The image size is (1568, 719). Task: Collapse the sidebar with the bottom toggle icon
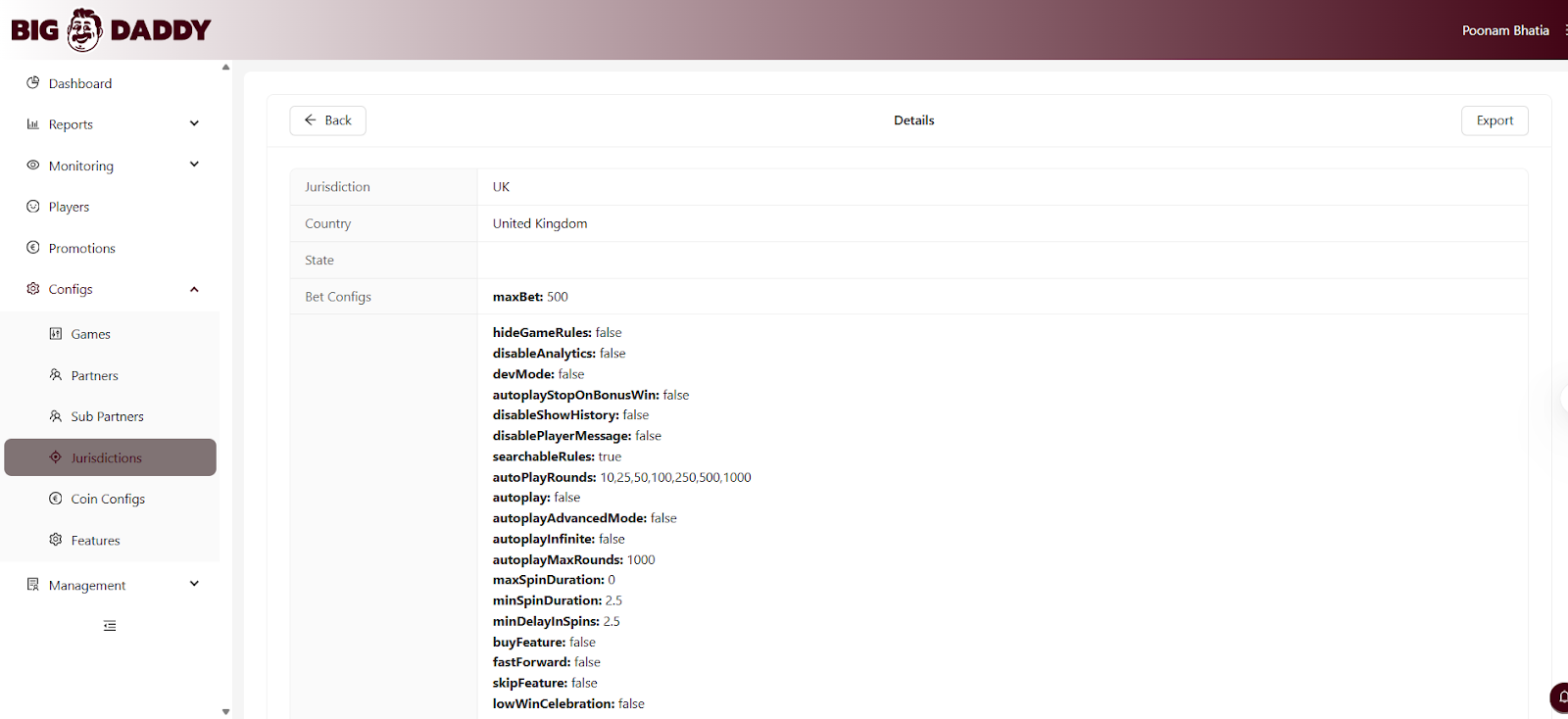110,626
